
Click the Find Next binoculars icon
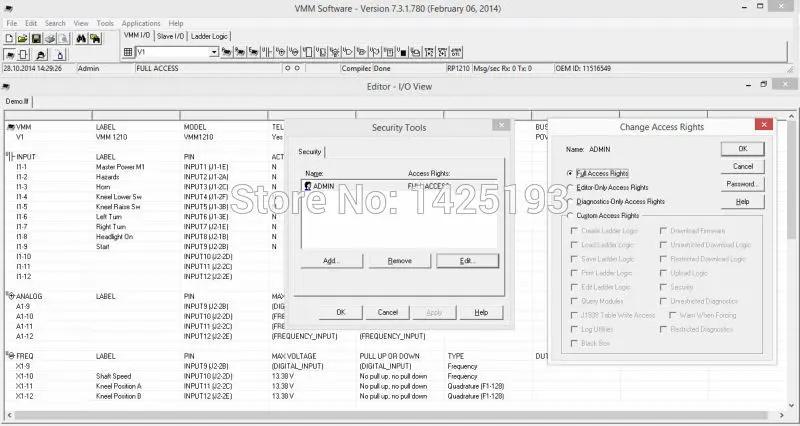coord(95,39)
